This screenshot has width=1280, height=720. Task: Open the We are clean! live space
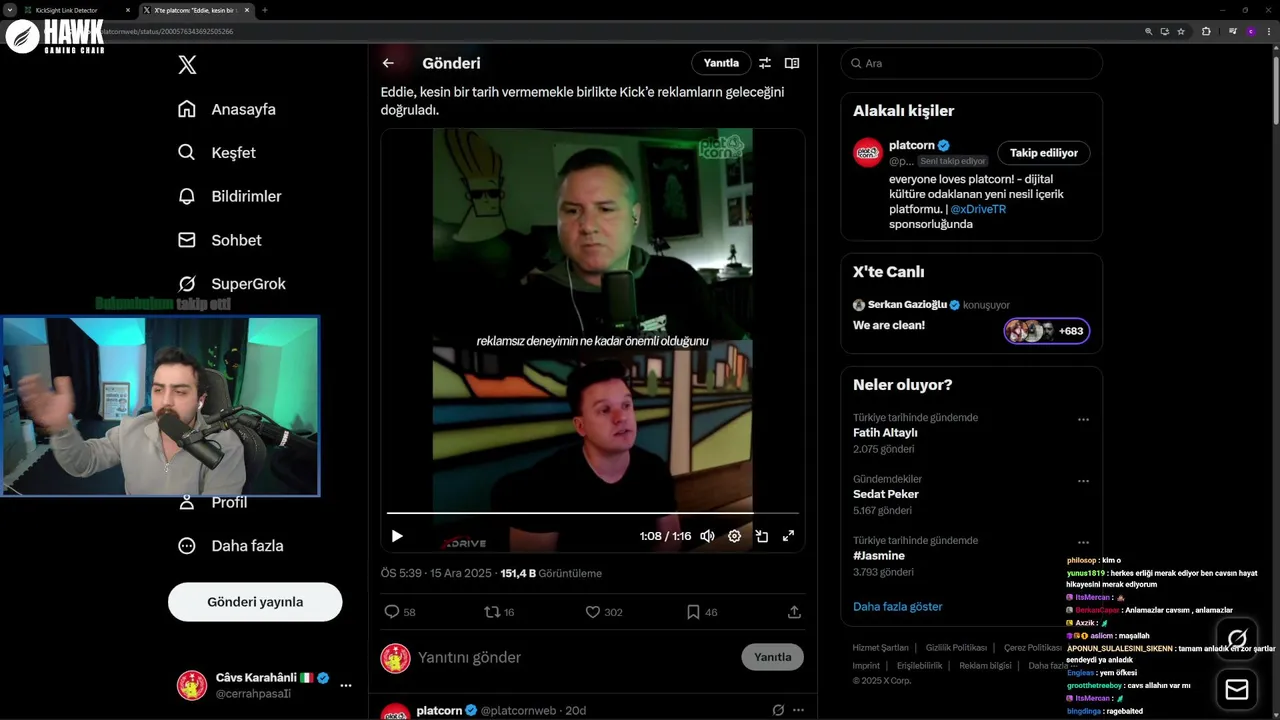pyautogui.click(x=889, y=325)
